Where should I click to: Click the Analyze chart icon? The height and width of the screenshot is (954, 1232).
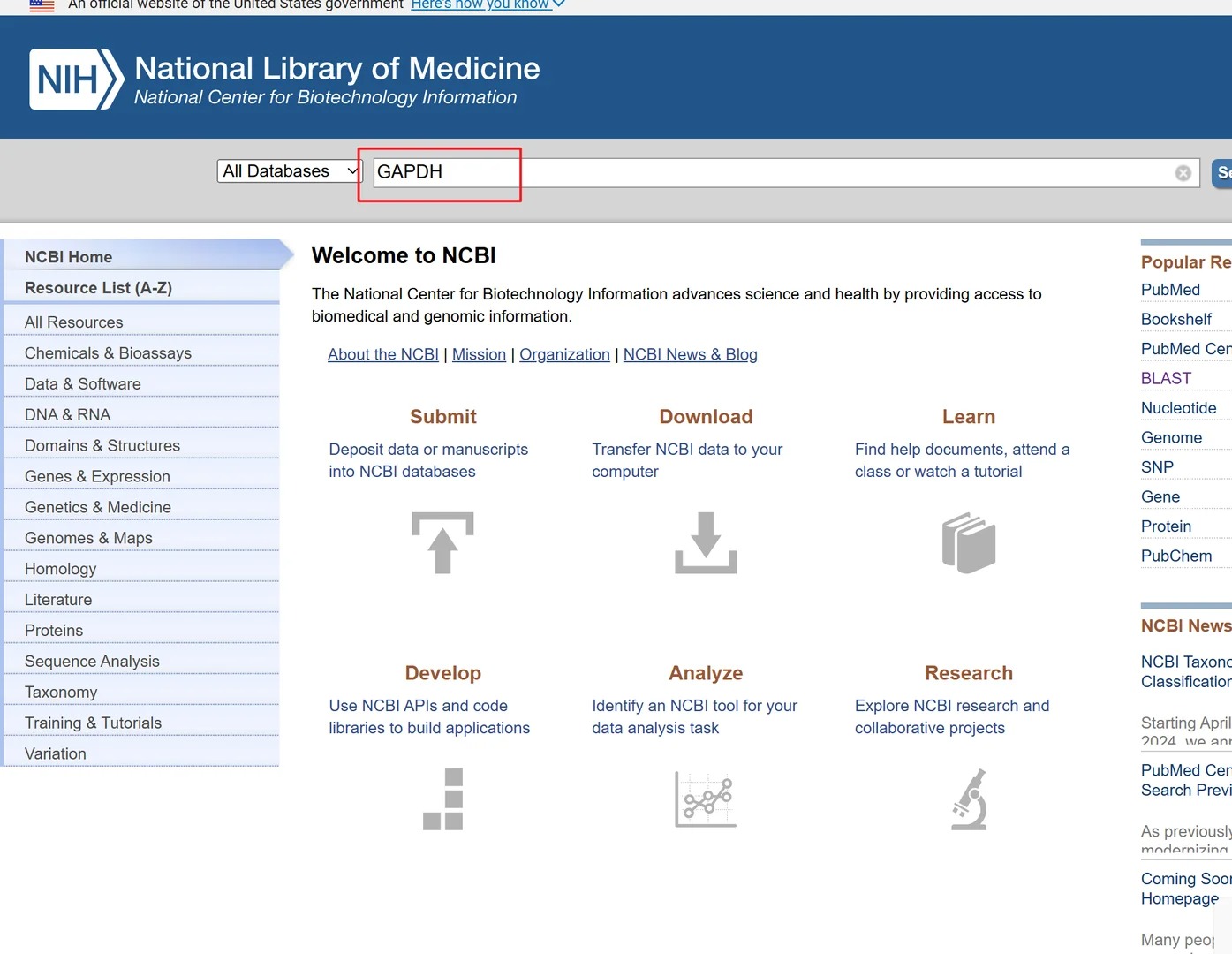pyautogui.click(x=706, y=799)
